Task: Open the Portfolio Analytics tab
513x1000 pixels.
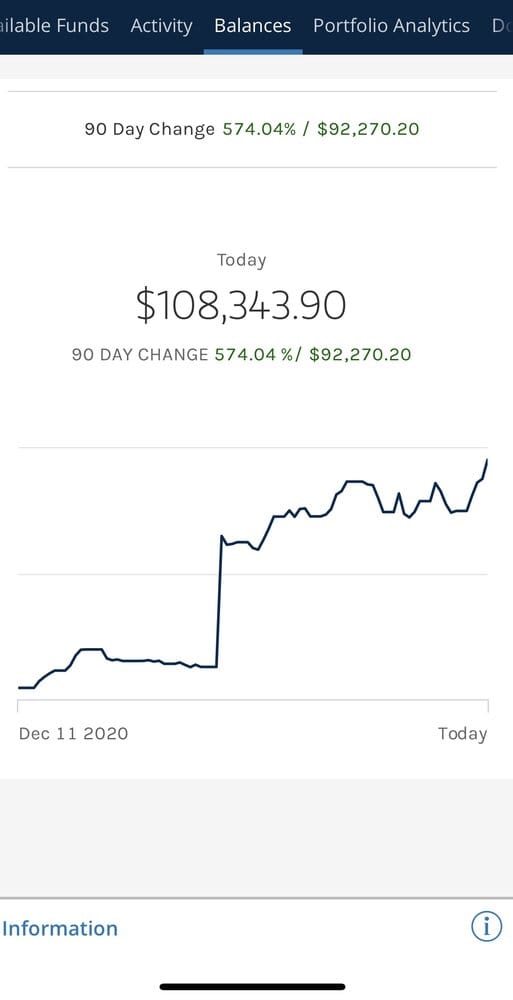Action: [391, 26]
